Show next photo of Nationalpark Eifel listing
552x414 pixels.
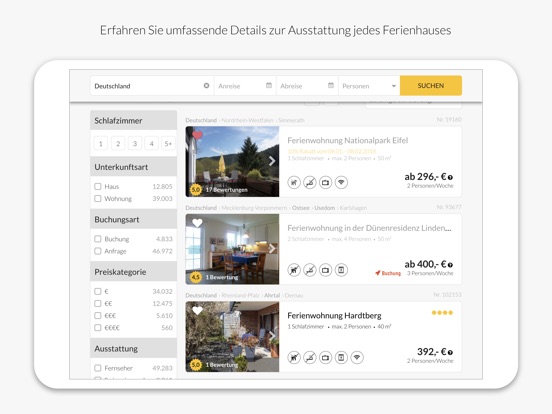tap(272, 161)
